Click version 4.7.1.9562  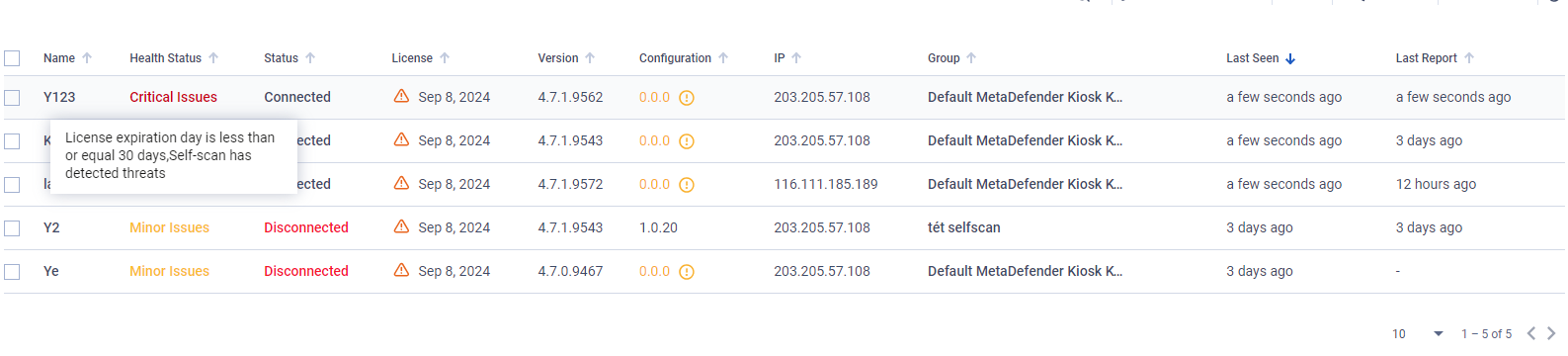tap(570, 97)
